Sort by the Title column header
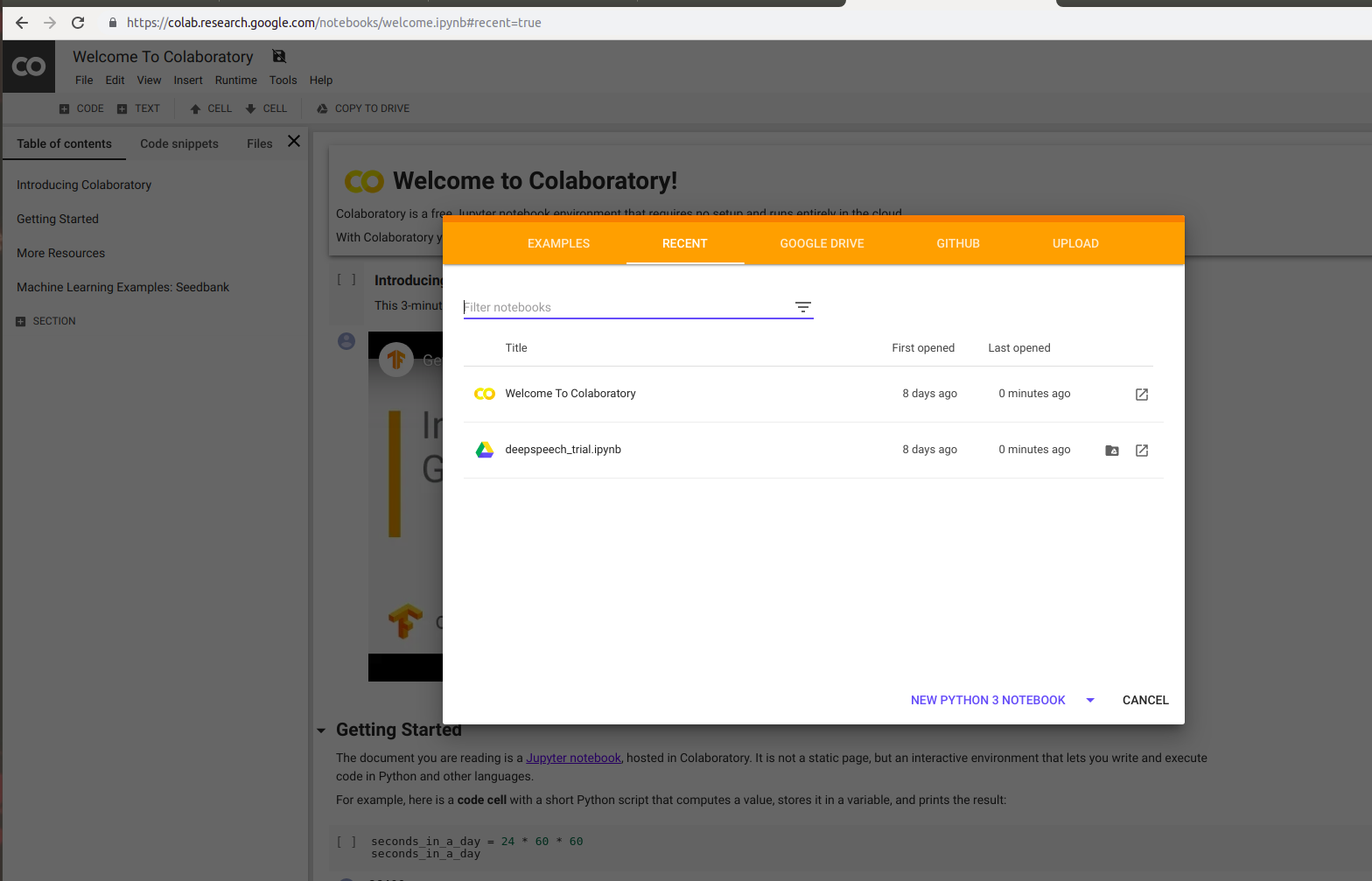 pos(516,347)
